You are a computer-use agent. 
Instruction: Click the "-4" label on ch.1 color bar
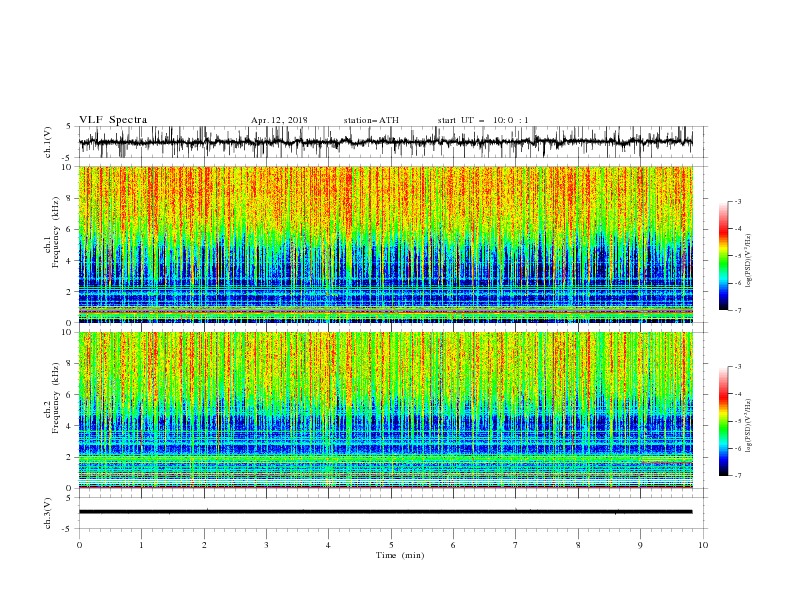pos(737,229)
